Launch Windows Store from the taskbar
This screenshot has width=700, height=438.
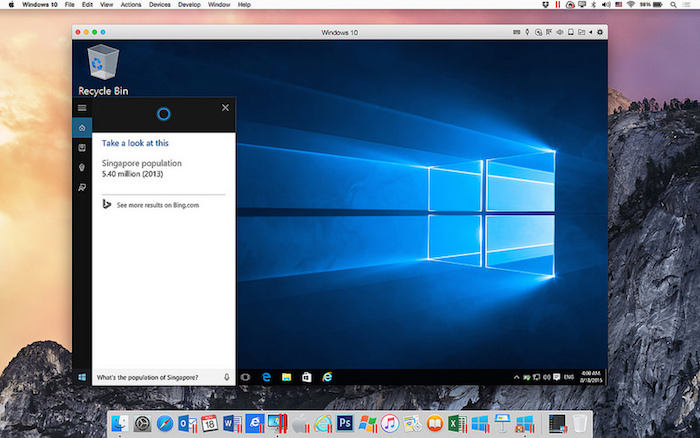coord(306,377)
